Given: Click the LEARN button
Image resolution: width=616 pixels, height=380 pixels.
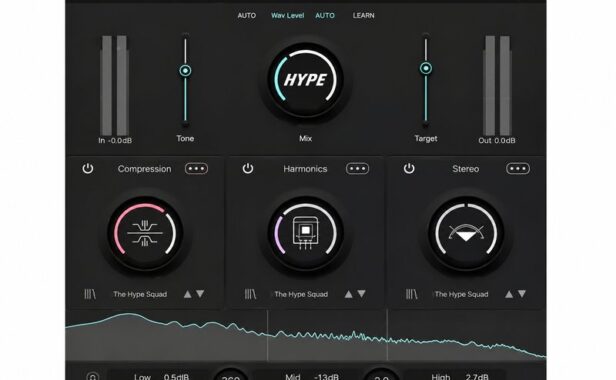Looking at the screenshot, I should click(x=363, y=16).
